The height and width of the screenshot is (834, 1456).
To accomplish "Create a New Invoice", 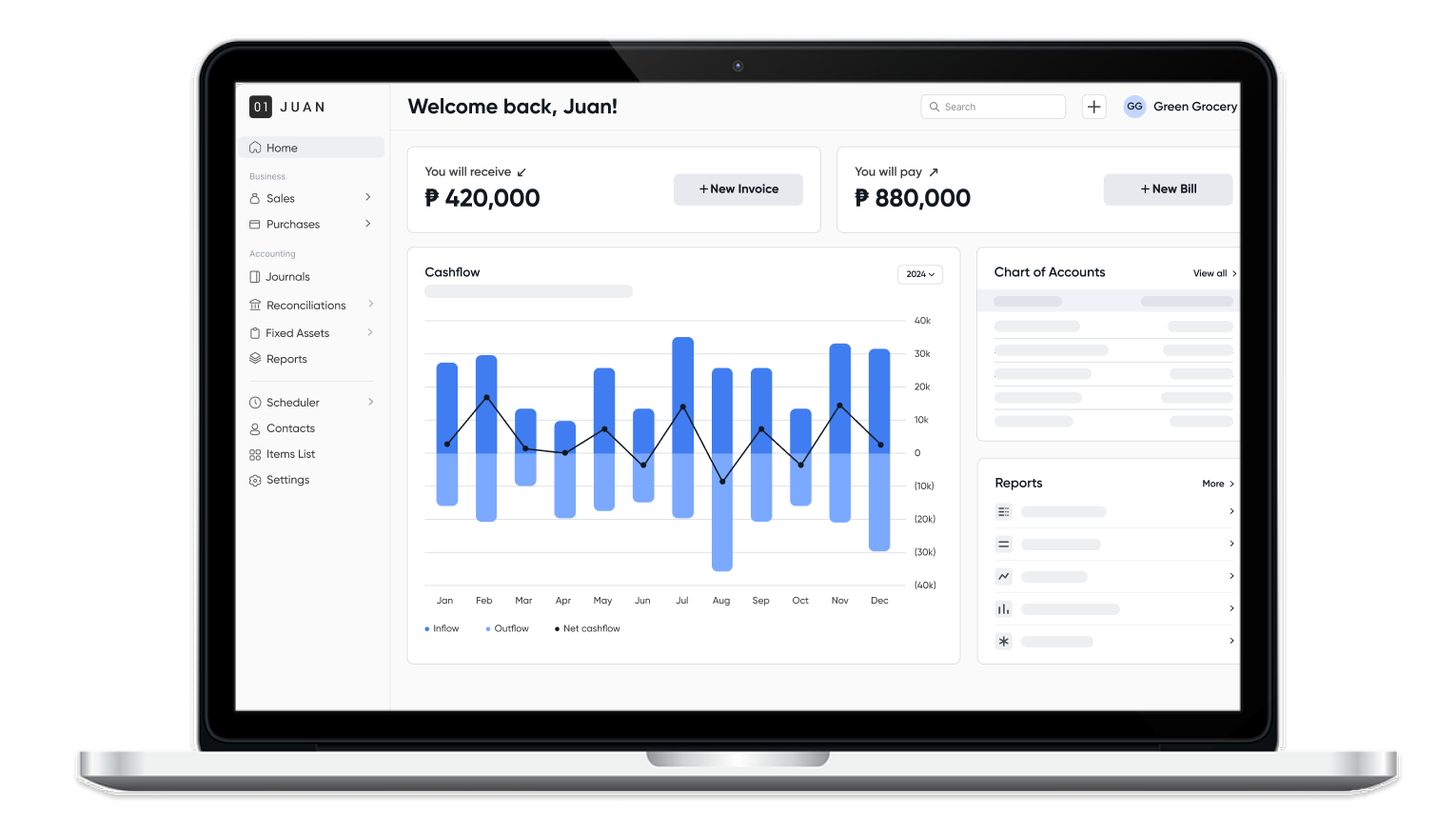I will 738,189.
